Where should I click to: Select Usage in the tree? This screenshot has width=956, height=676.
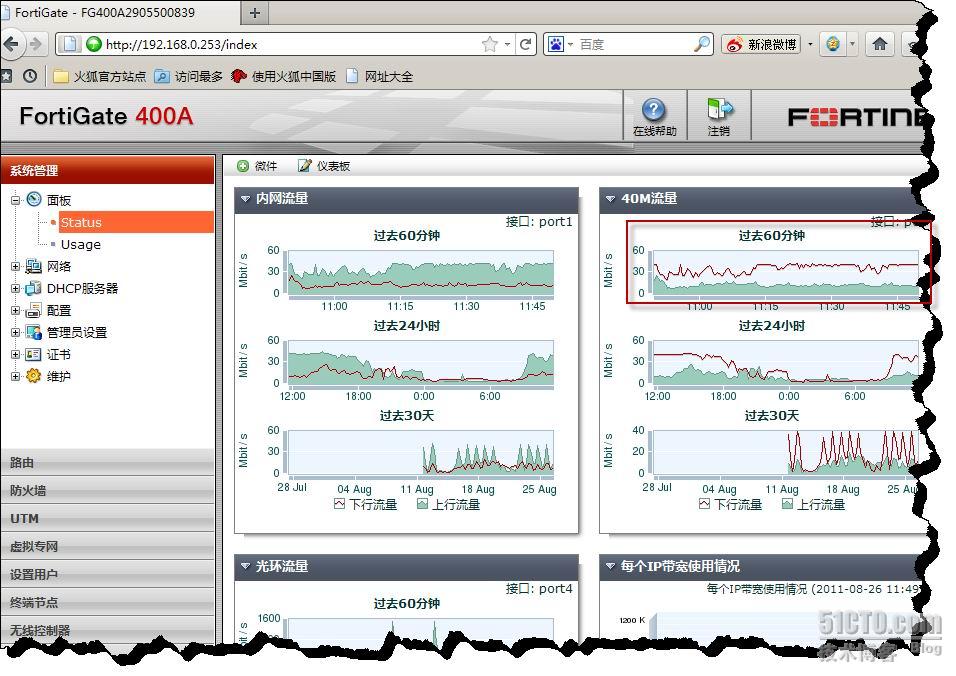(x=80, y=244)
